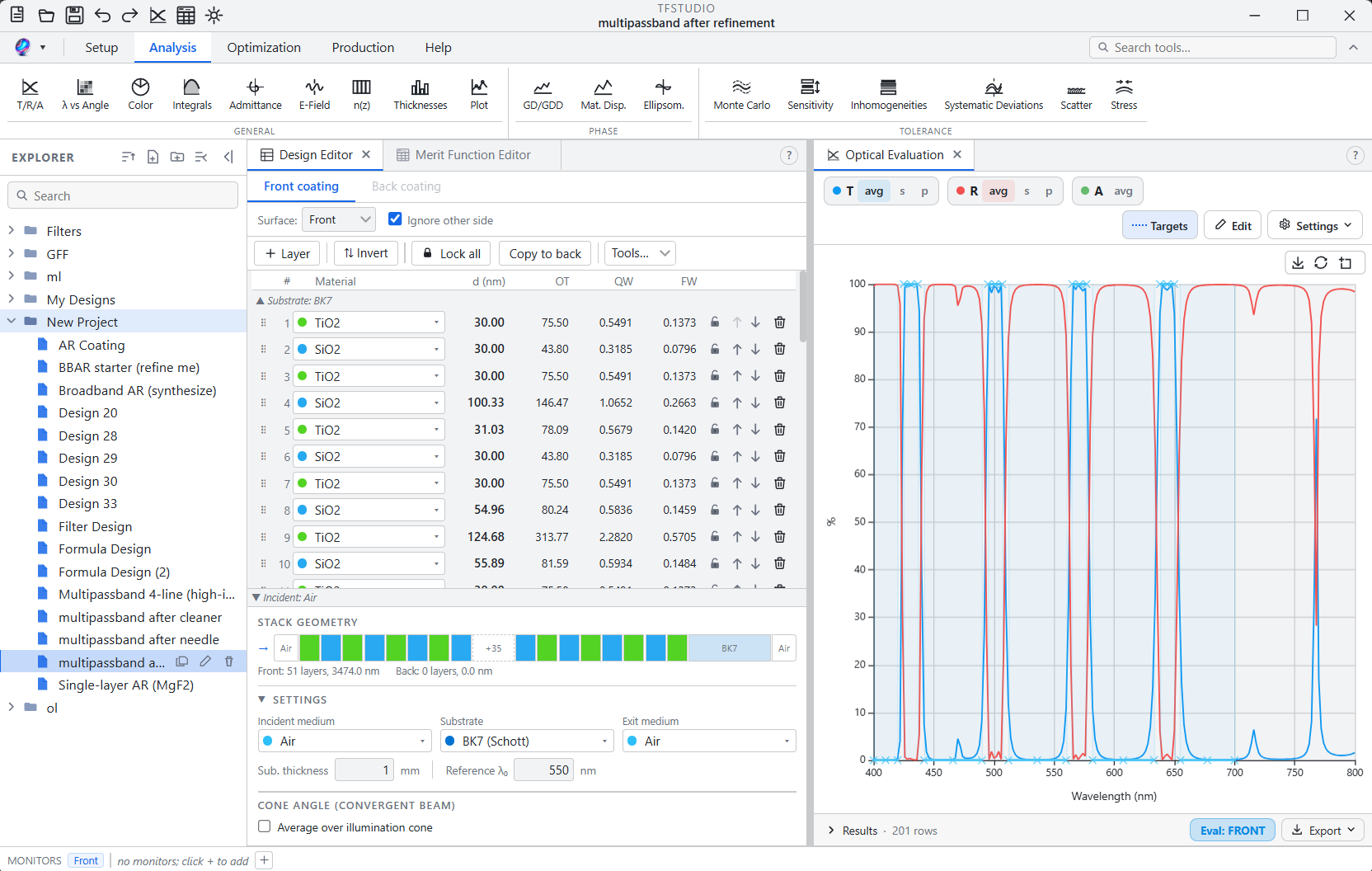Switch to the Optimization ribbon tab
Viewport: 1372px width, 871px height.
tap(264, 47)
